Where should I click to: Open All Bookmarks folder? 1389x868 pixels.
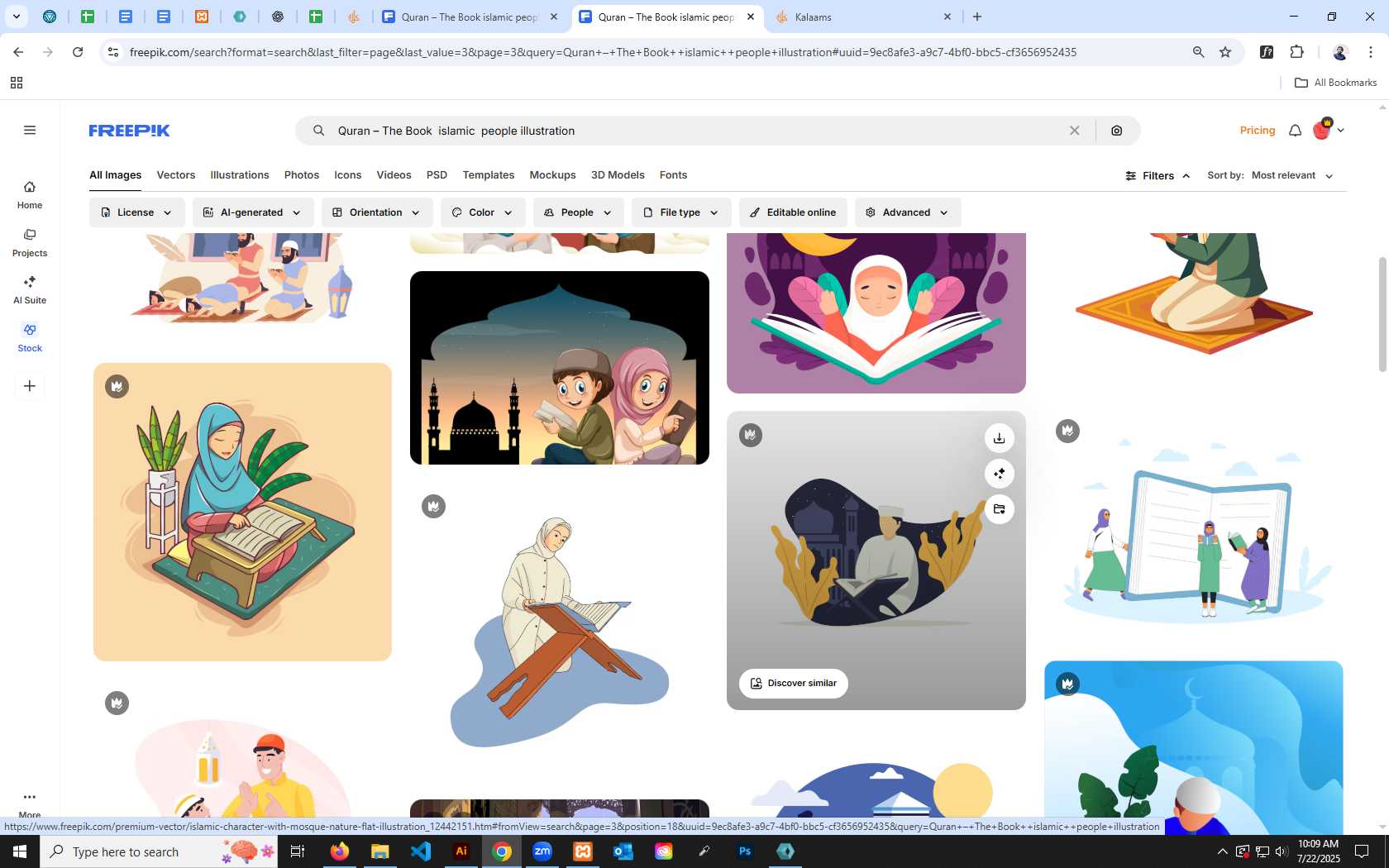coord(1335,83)
